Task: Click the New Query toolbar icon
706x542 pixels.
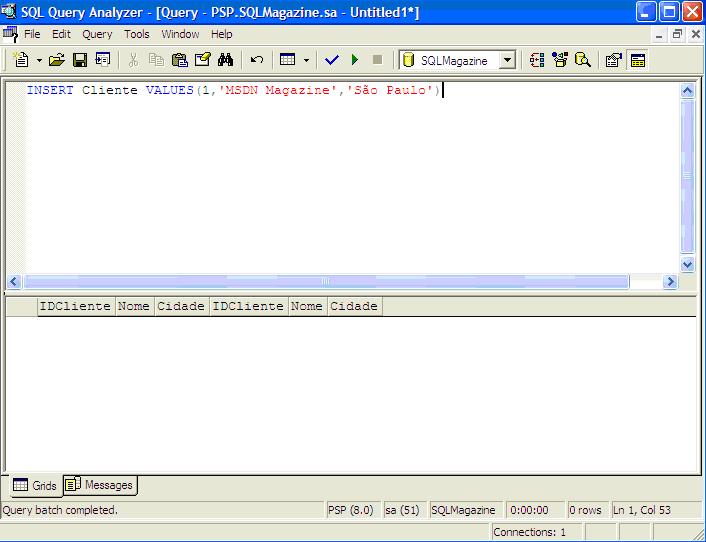Action: (x=21, y=60)
